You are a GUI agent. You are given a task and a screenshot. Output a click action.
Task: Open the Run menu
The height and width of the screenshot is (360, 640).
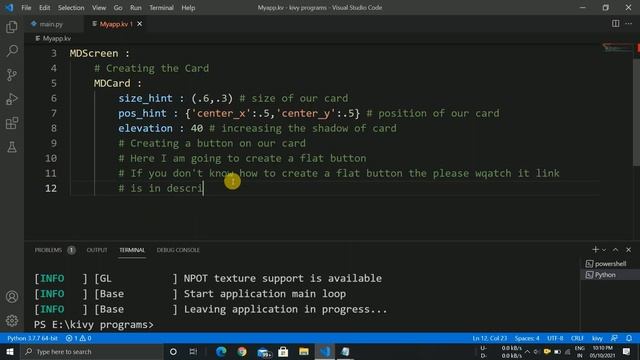136,8
